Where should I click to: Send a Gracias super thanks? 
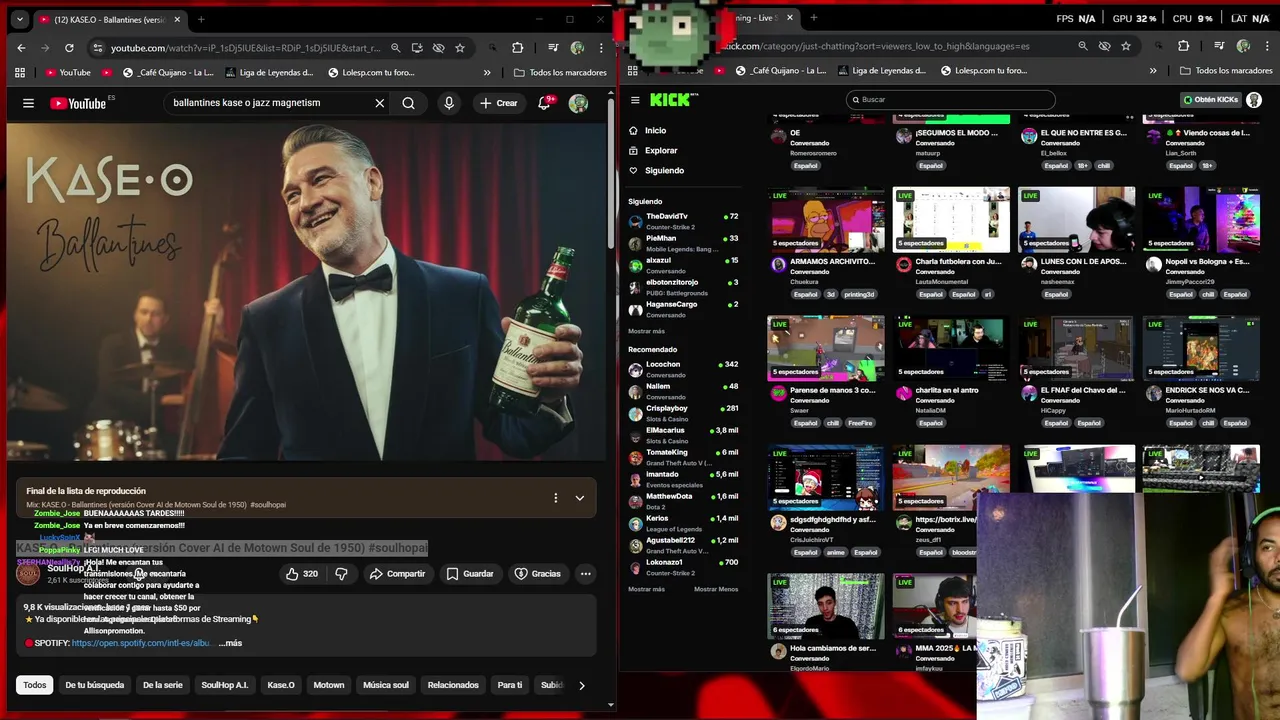pyautogui.click(x=538, y=574)
